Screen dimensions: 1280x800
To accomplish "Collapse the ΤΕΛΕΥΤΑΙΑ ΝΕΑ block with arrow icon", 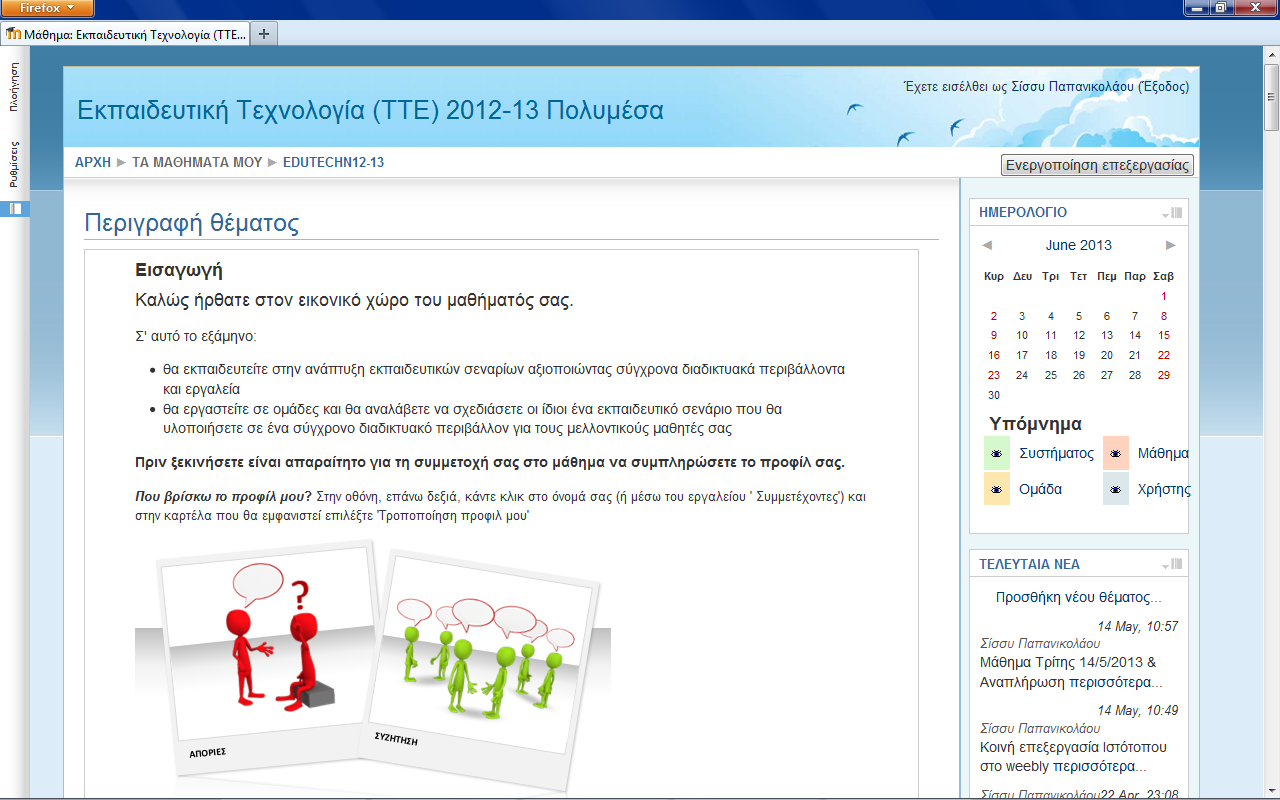I will click(x=1165, y=565).
